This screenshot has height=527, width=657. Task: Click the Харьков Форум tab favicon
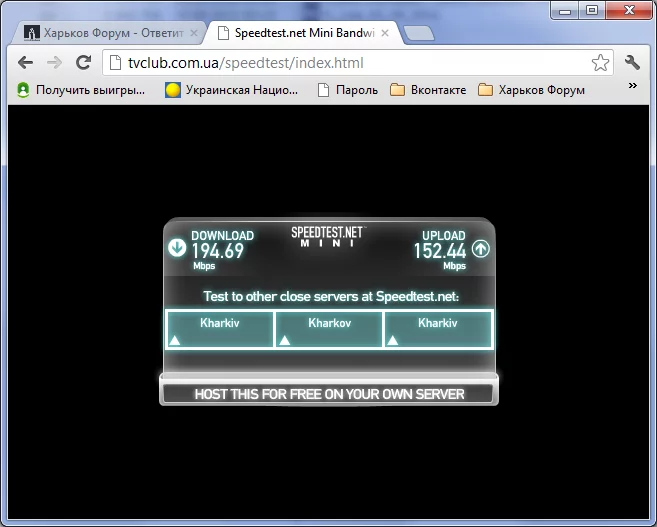(31, 33)
